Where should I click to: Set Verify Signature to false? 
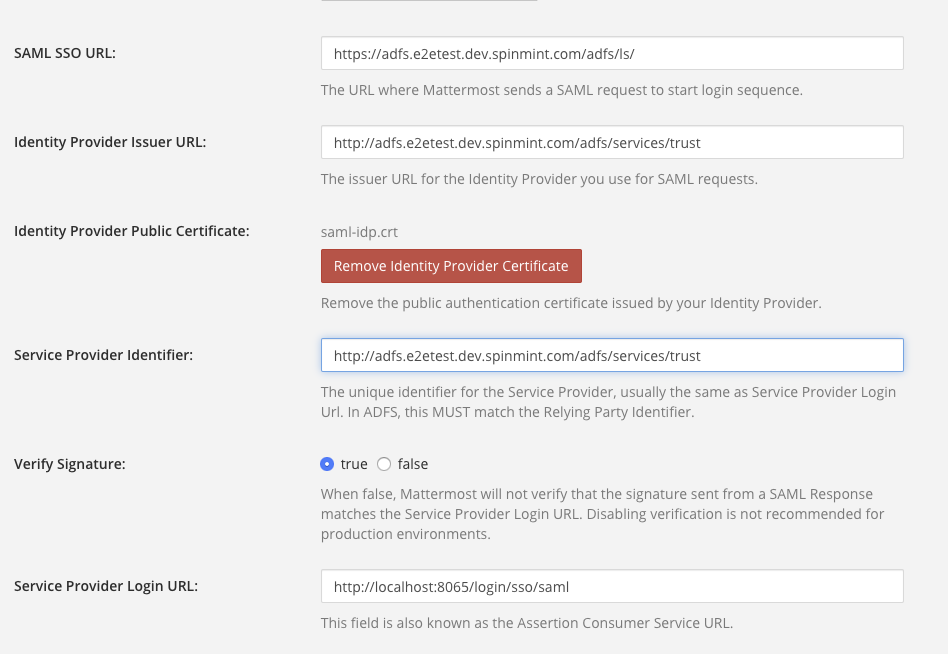point(384,464)
